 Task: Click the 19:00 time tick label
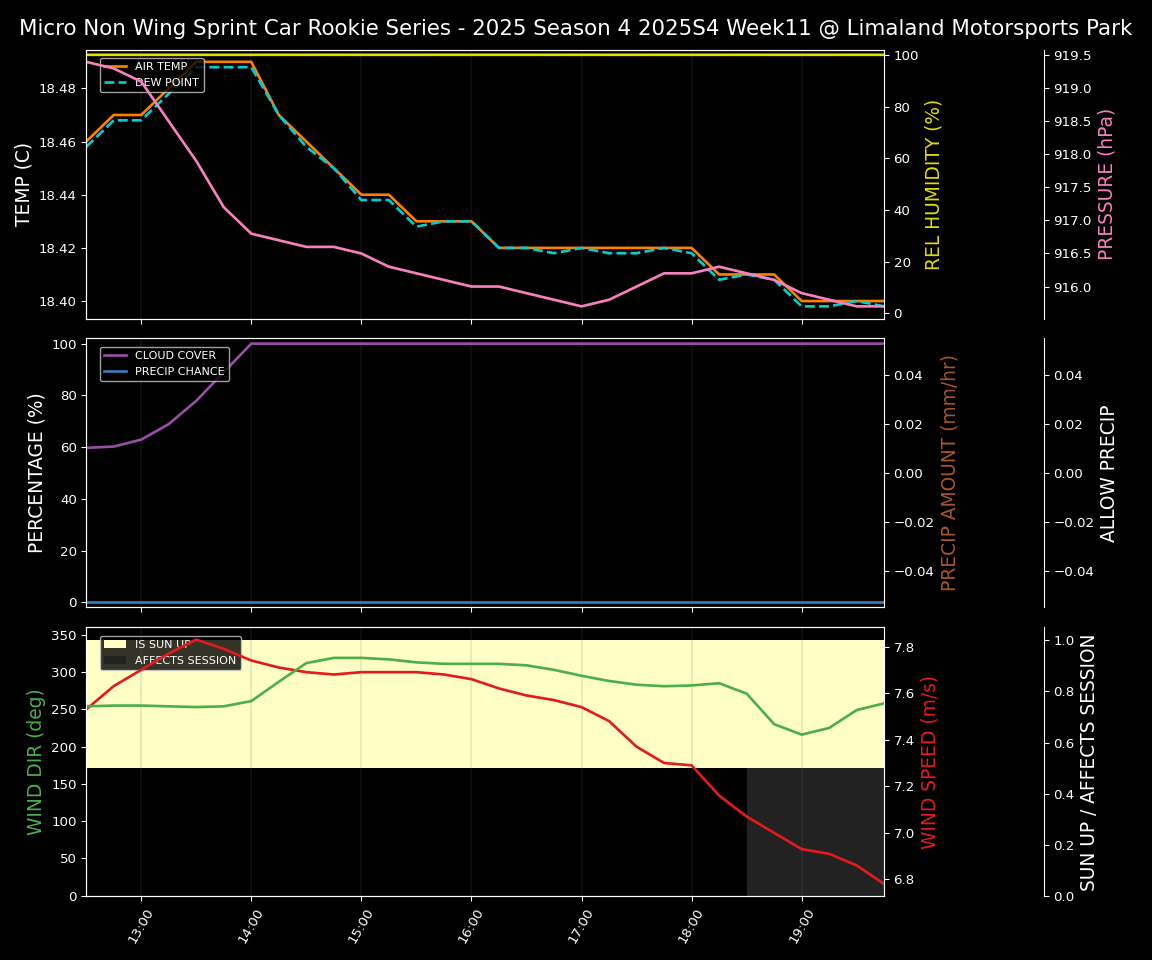(x=802, y=927)
